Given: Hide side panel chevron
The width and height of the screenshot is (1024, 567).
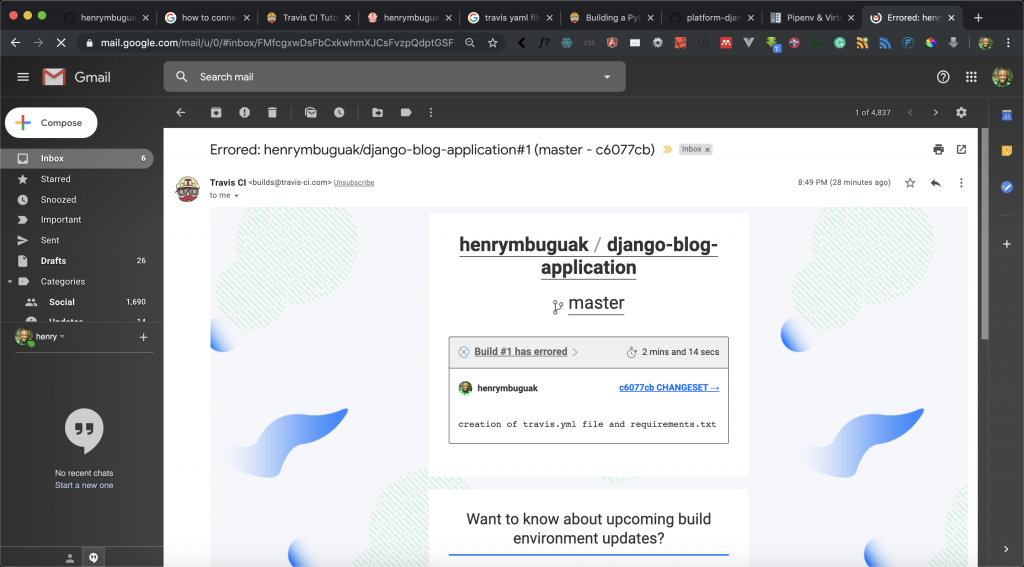Looking at the screenshot, I should tap(1006, 549).
